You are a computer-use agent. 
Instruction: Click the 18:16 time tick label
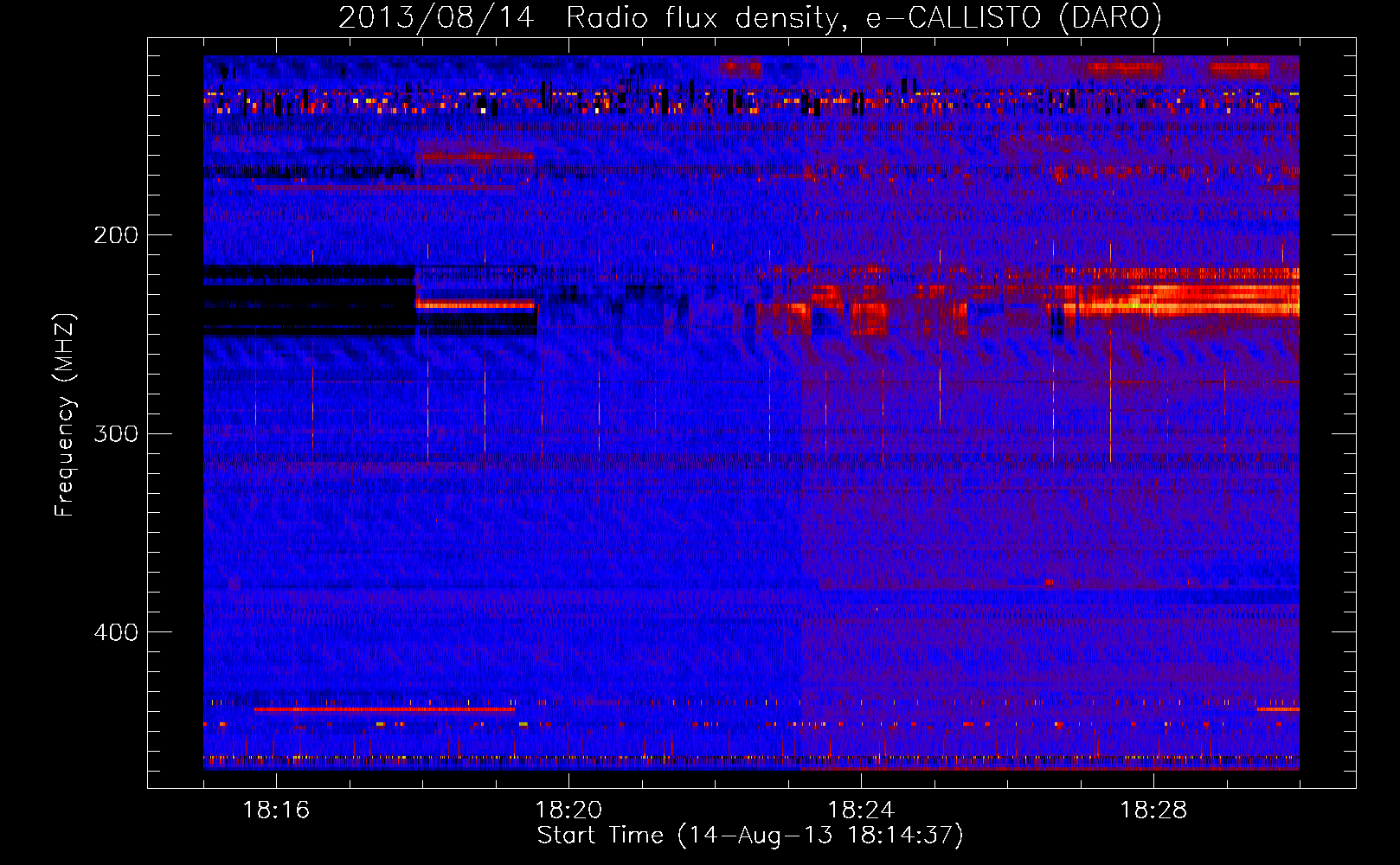click(276, 810)
